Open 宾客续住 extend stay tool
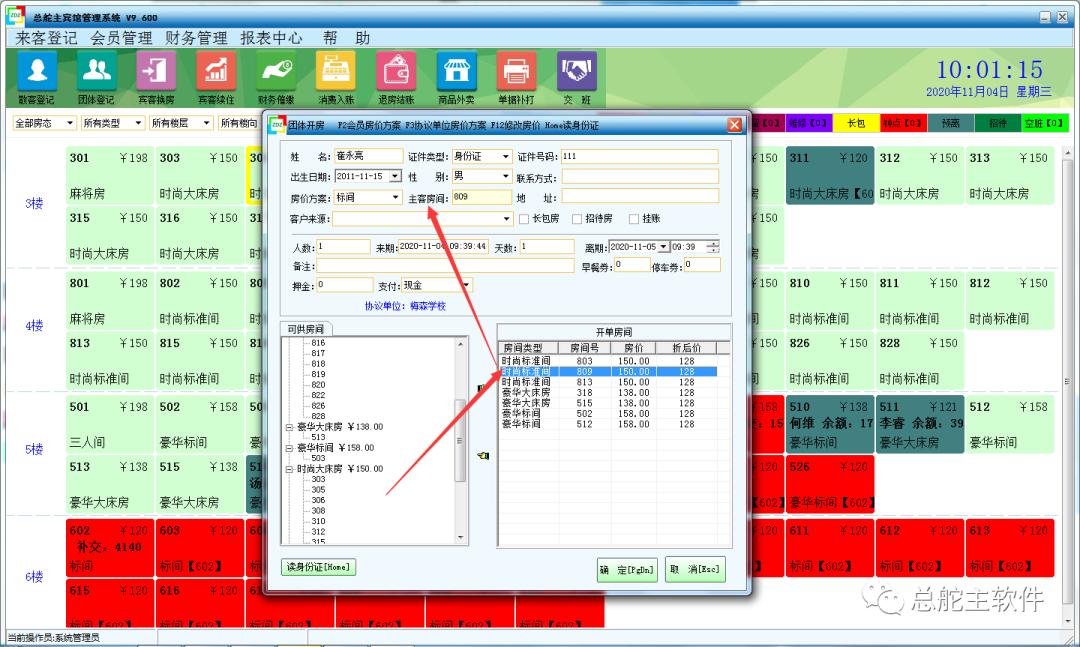Viewport: 1080px width, 647px height. 216,71
